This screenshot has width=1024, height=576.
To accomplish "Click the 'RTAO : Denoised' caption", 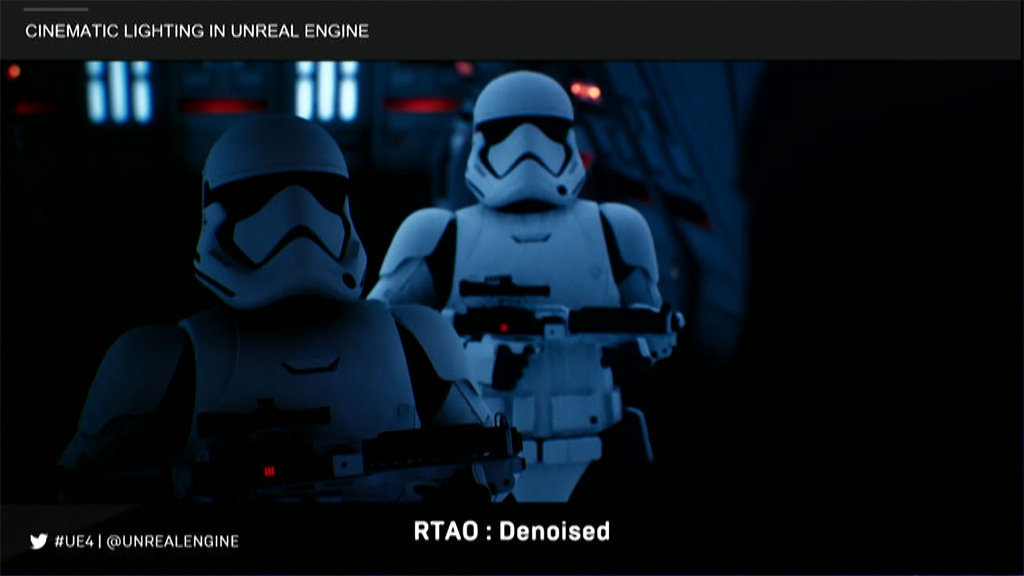I will [x=511, y=531].
